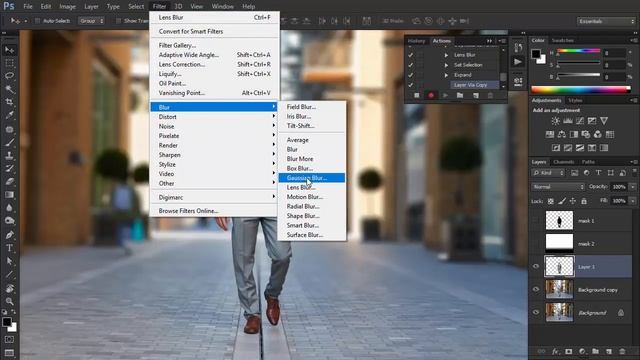Screen dimensions: 640x360
Task: Click the hue H slider
Action: pos(579,52)
